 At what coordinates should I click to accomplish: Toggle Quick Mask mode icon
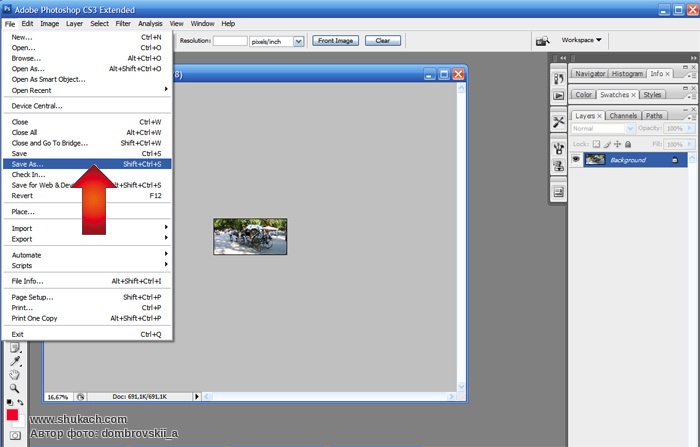point(15,435)
